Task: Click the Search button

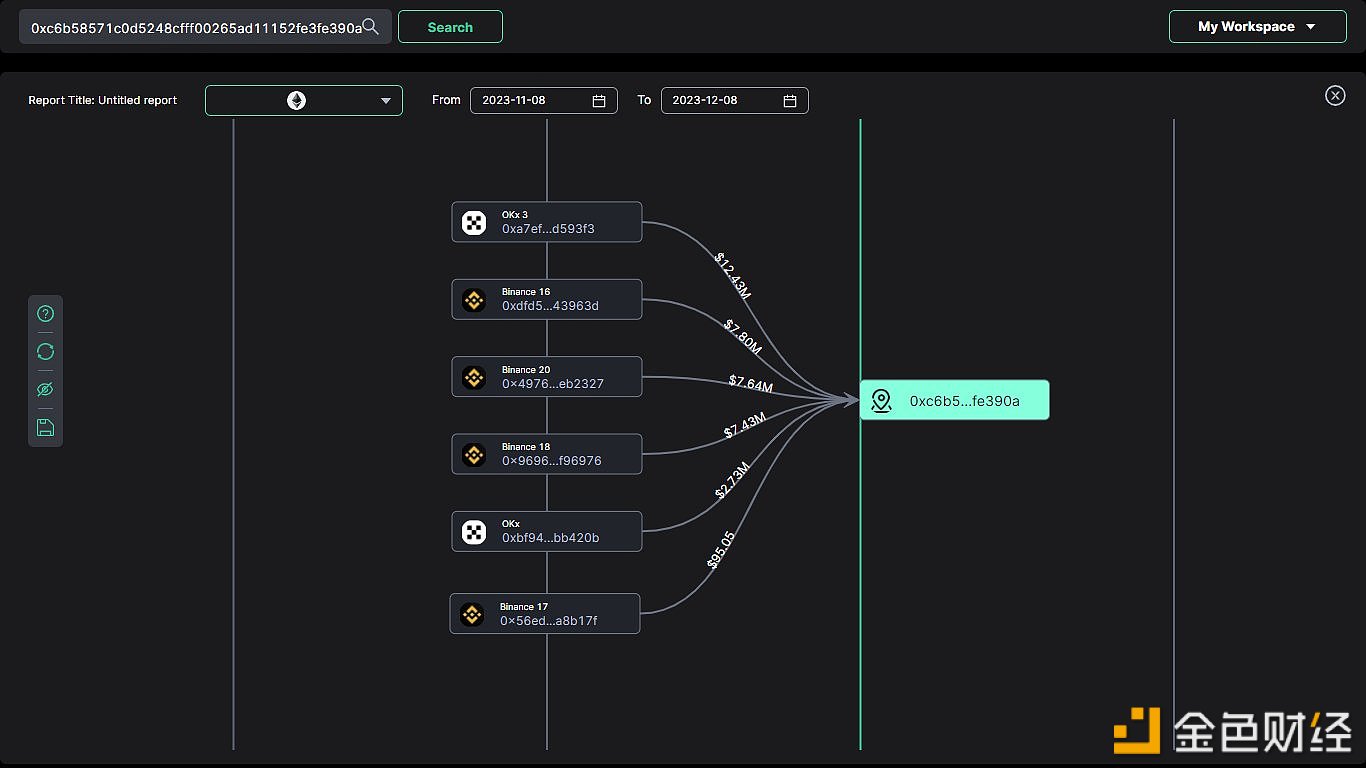Action: [x=450, y=27]
